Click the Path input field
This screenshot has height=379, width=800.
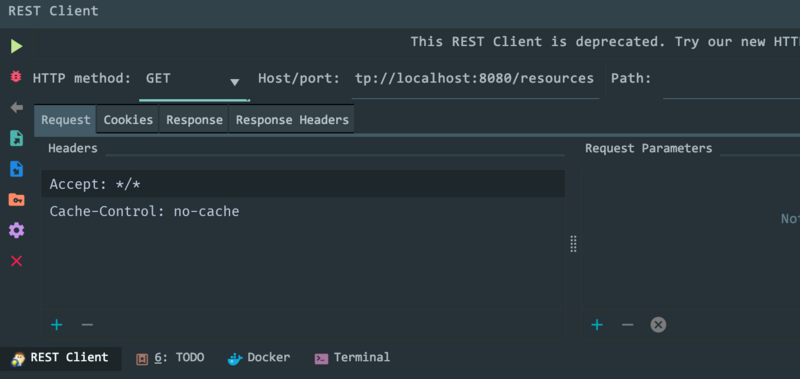[x=731, y=80]
